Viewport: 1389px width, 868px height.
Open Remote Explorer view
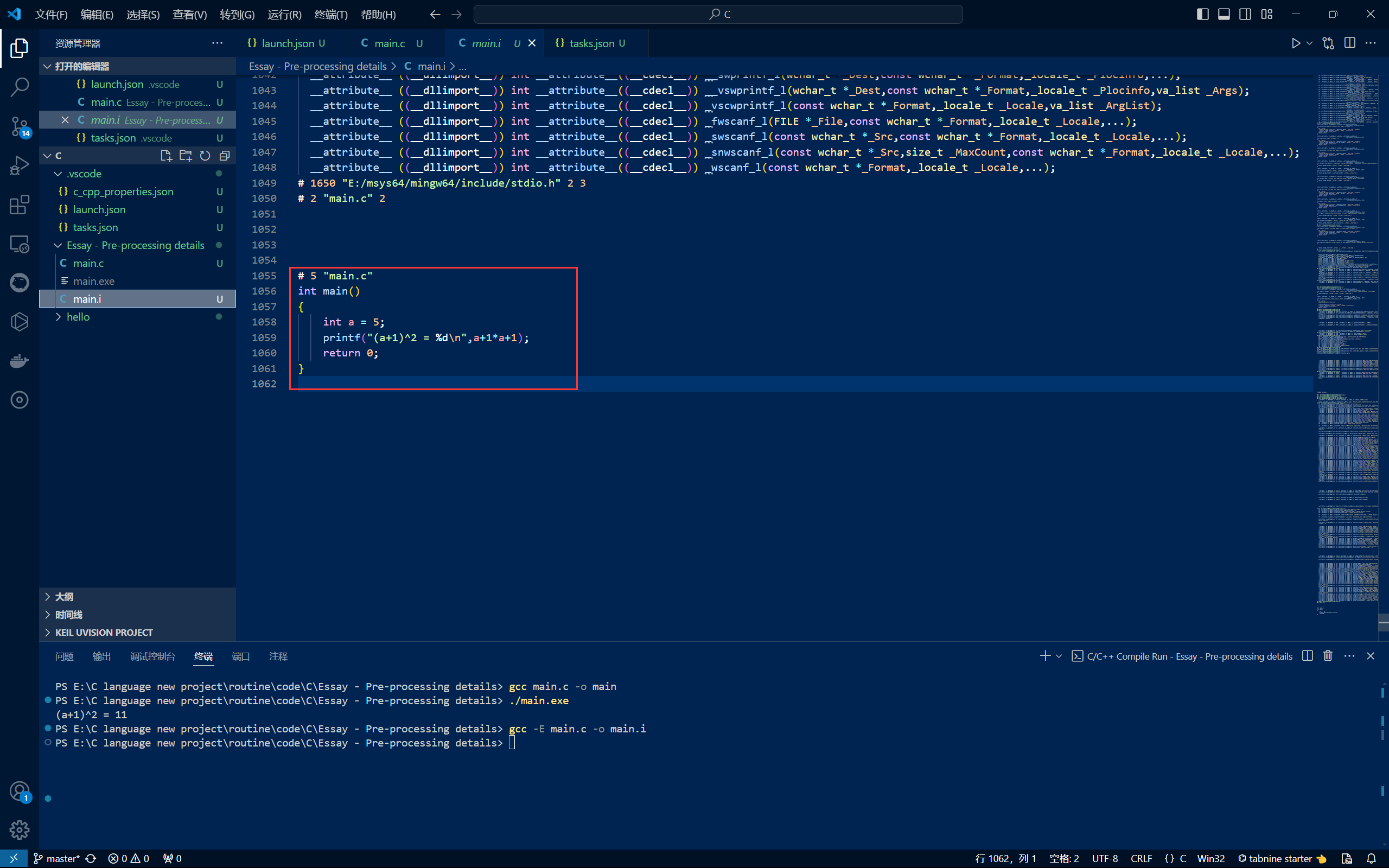20,244
